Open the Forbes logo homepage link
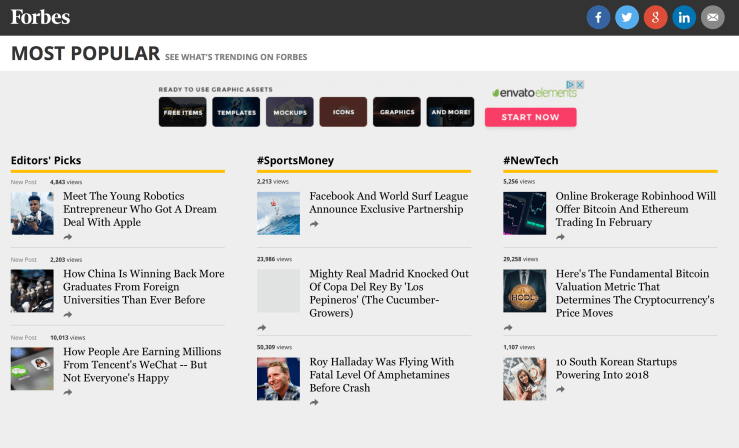 (41, 17)
